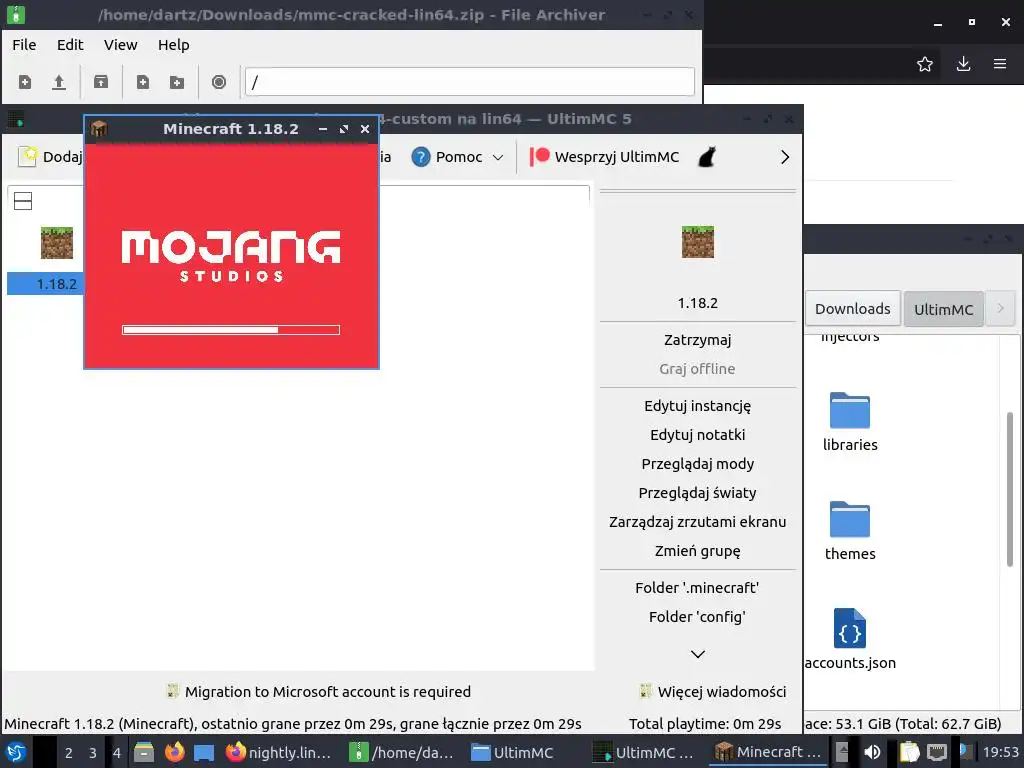Click the Downloads breadcrumb in file manager
The height and width of the screenshot is (768, 1024).
(x=852, y=309)
